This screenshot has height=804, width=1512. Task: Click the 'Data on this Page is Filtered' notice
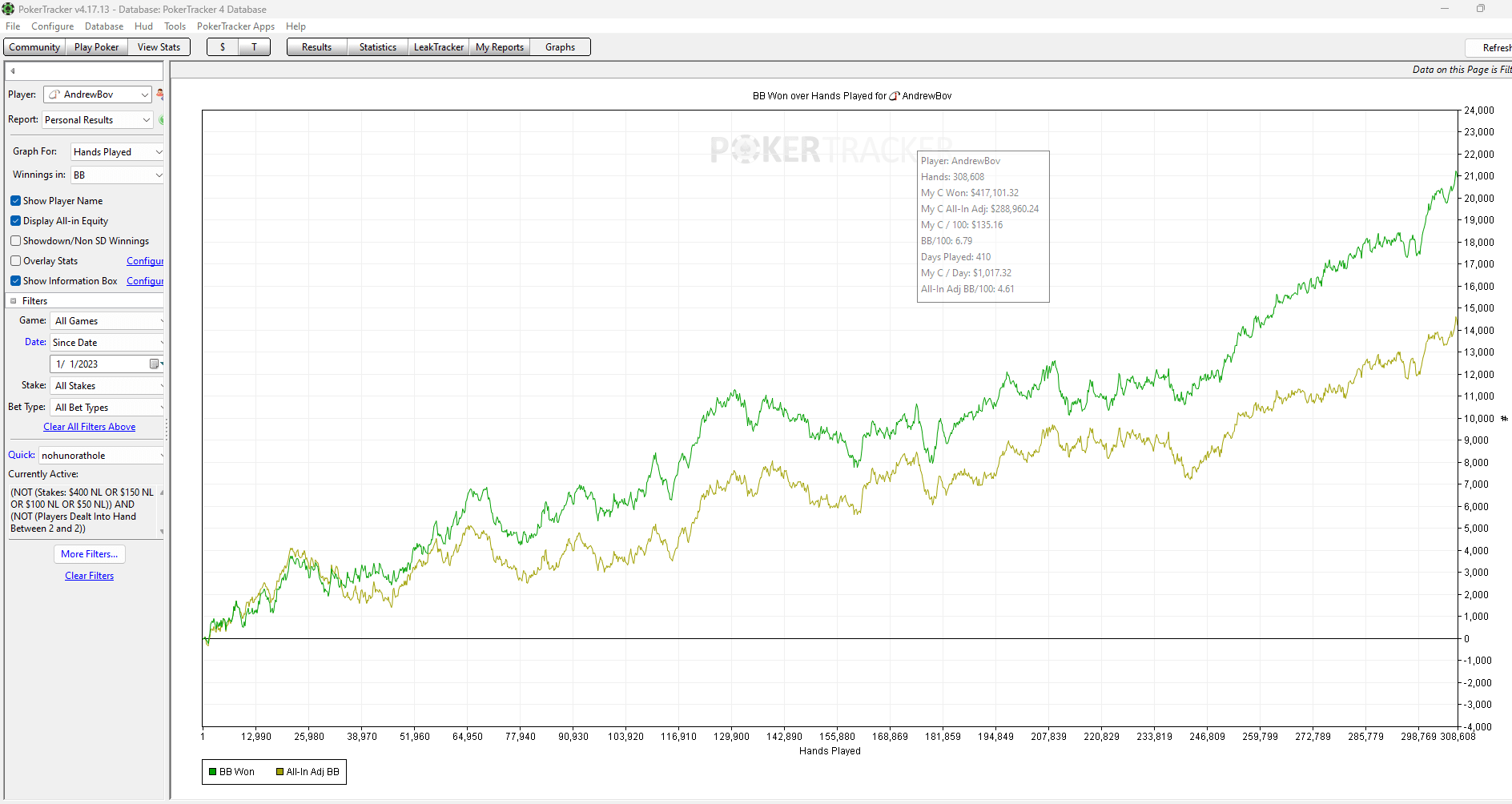1462,70
